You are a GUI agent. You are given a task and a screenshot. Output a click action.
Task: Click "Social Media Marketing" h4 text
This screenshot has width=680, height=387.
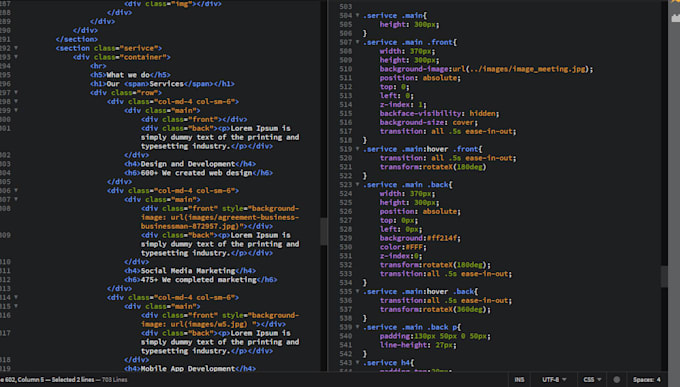(x=188, y=271)
